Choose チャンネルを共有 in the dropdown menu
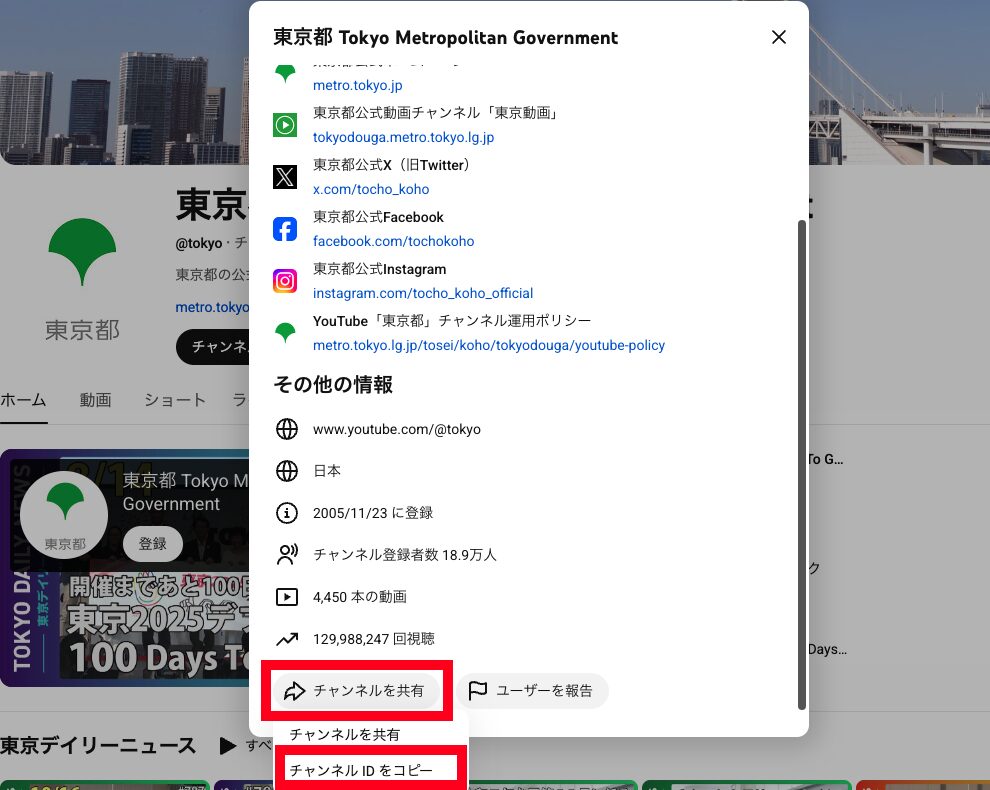 (345, 734)
